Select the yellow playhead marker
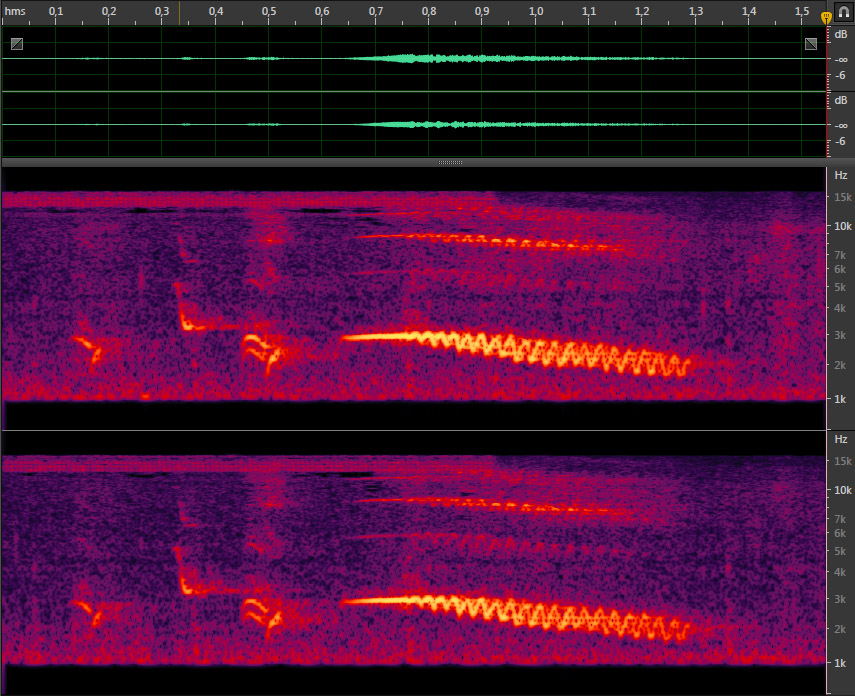This screenshot has width=855, height=696. [826, 18]
